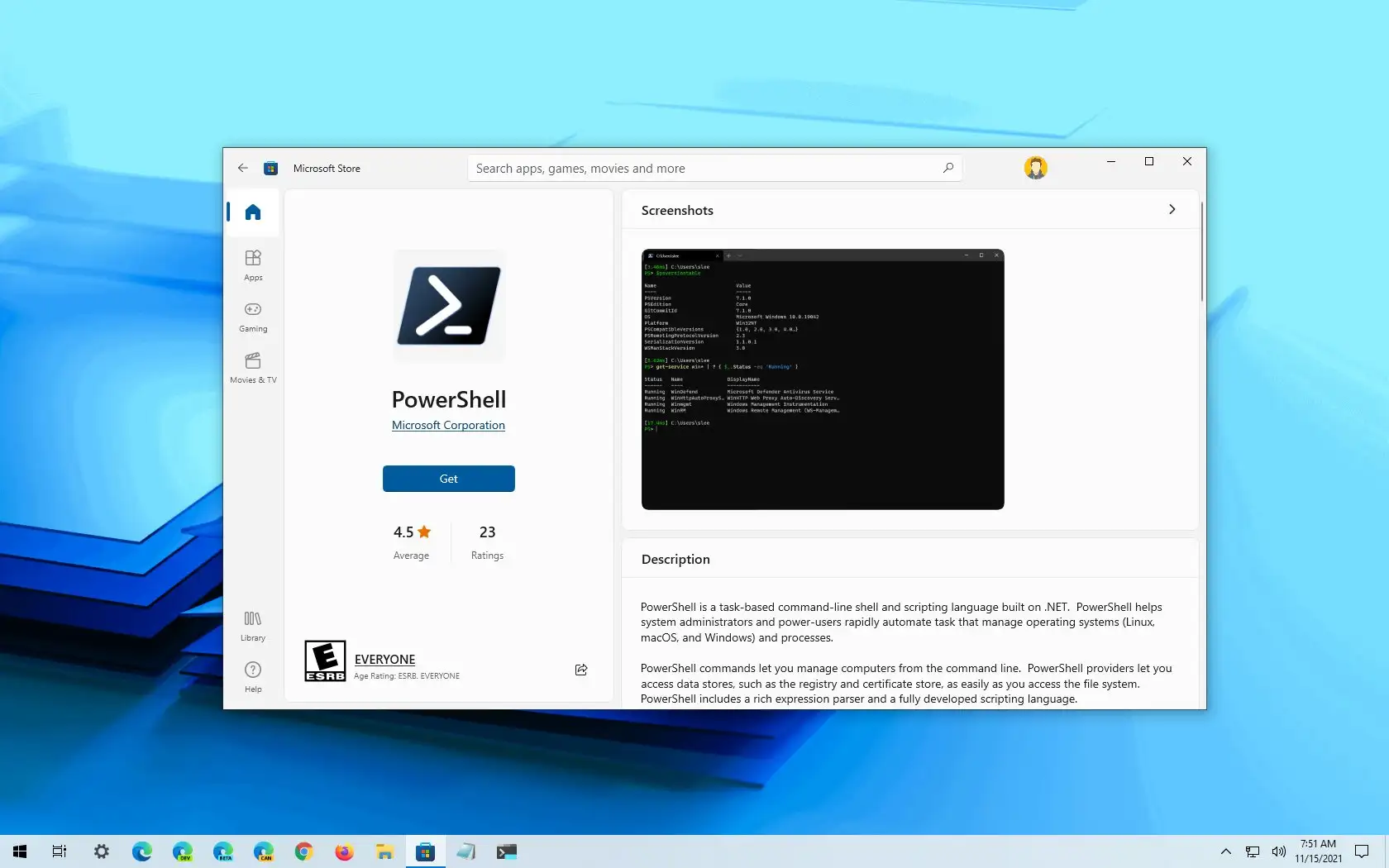Open your Library in the sidebar
Viewport: 1389px width, 868px height.
[x=252, y=625]
